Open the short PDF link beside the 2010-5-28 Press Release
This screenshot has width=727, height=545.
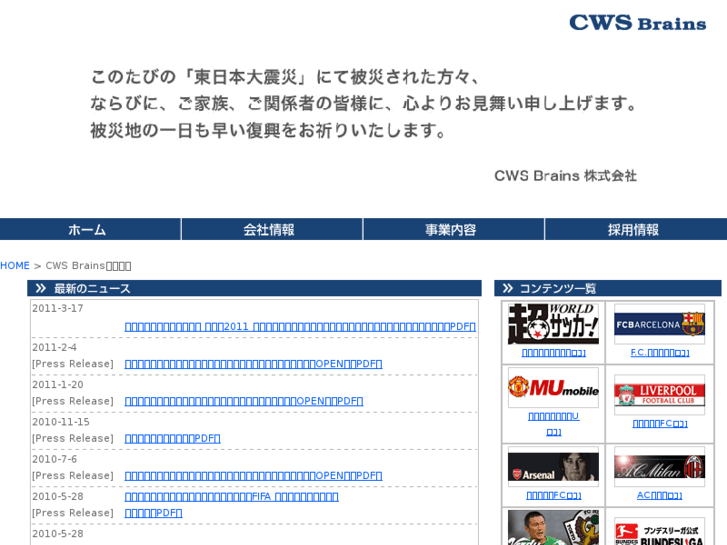pyautogui.click(x=153, y=513)
